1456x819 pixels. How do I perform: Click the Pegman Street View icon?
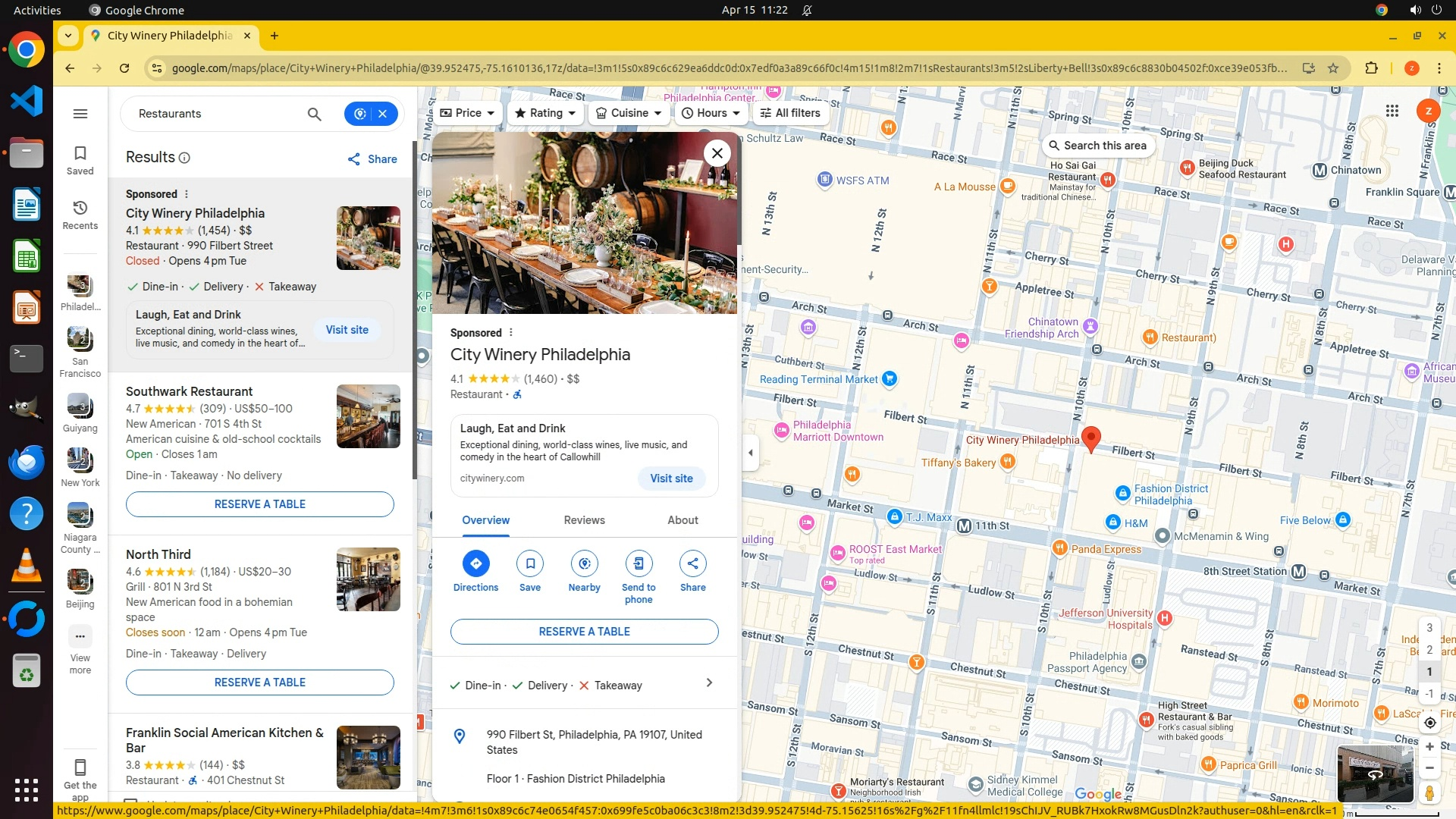point(1429,792)
